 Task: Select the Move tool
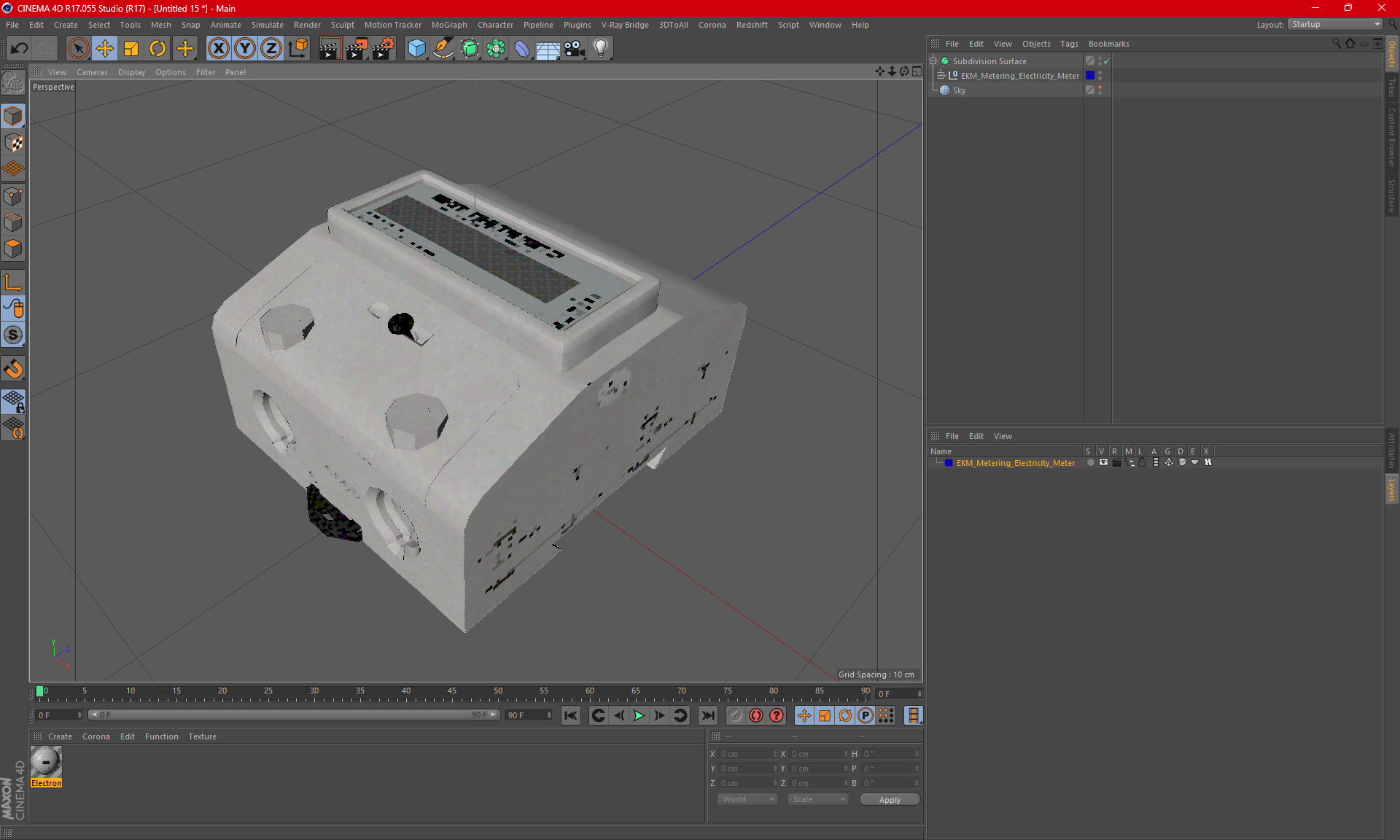[105, 48]
